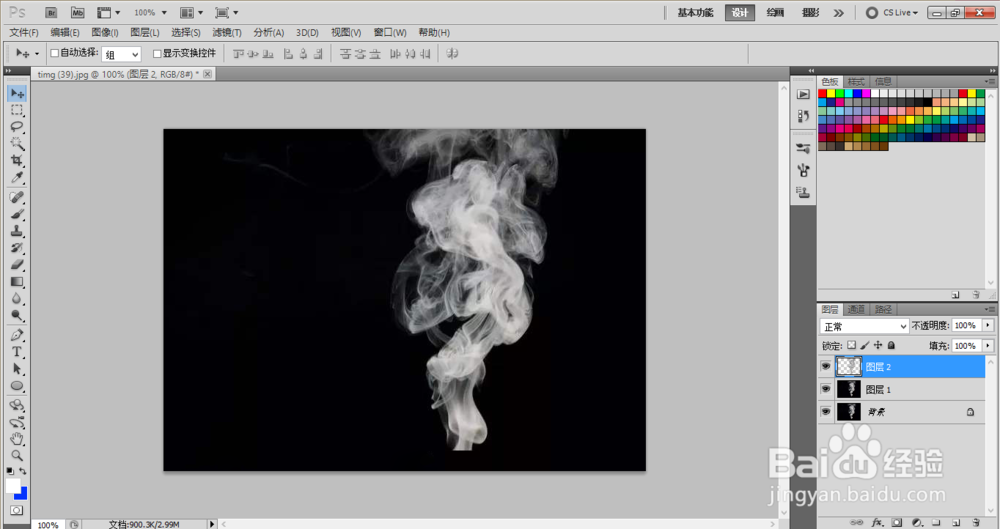Delete layer with trash icon in Layers panel
Screen dimensions: 1000x529
point(976,523)
